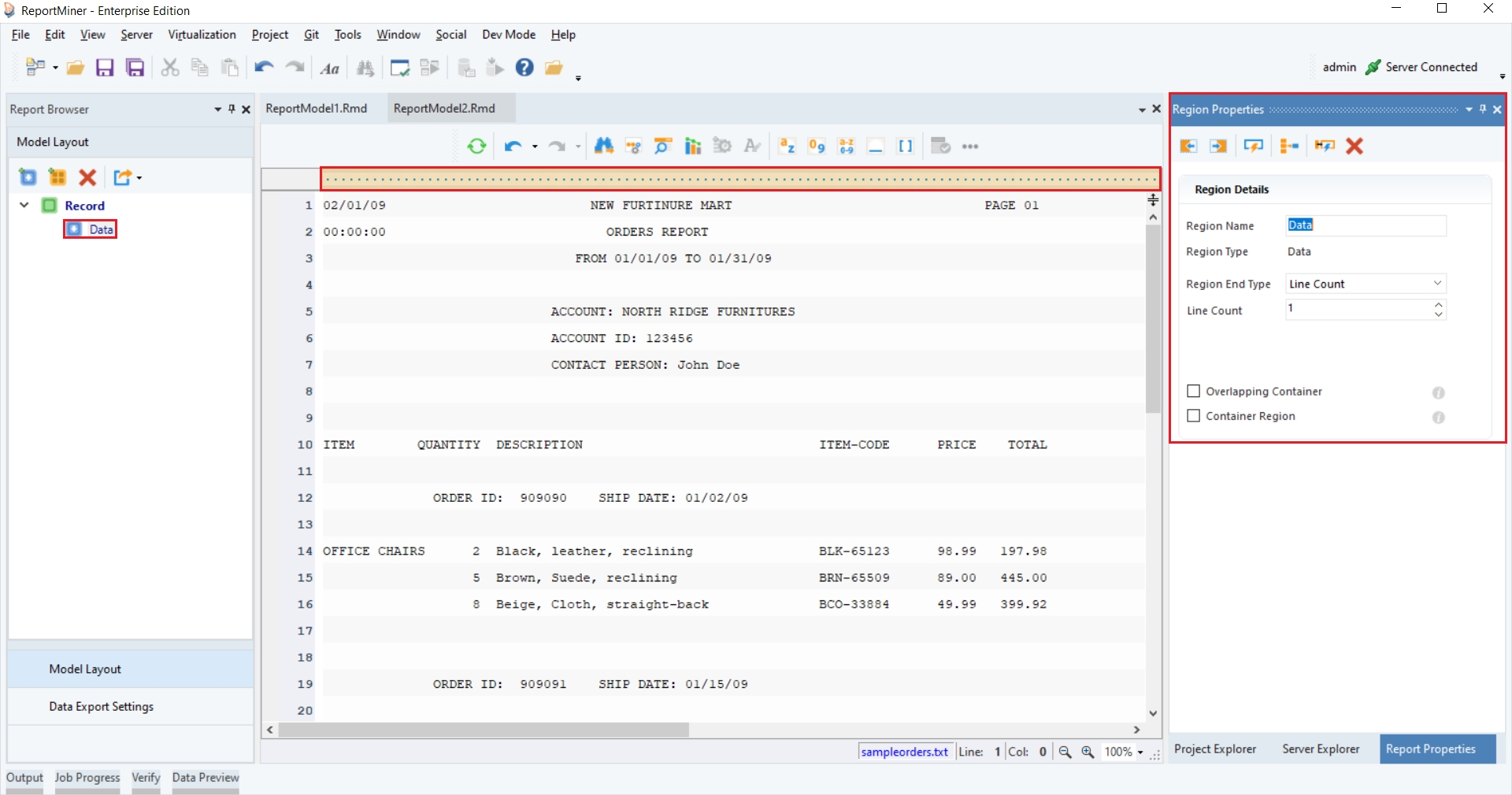
Task: Click the help question mark icon
Action: tap(524, 68)
